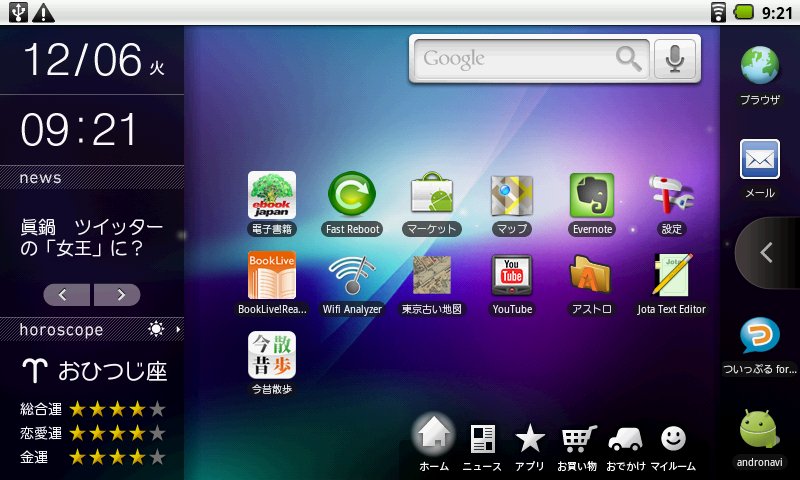Screen dimensions: 800x480
Task: Launch Fast Reboot app
Action: (x=352, y=196)
